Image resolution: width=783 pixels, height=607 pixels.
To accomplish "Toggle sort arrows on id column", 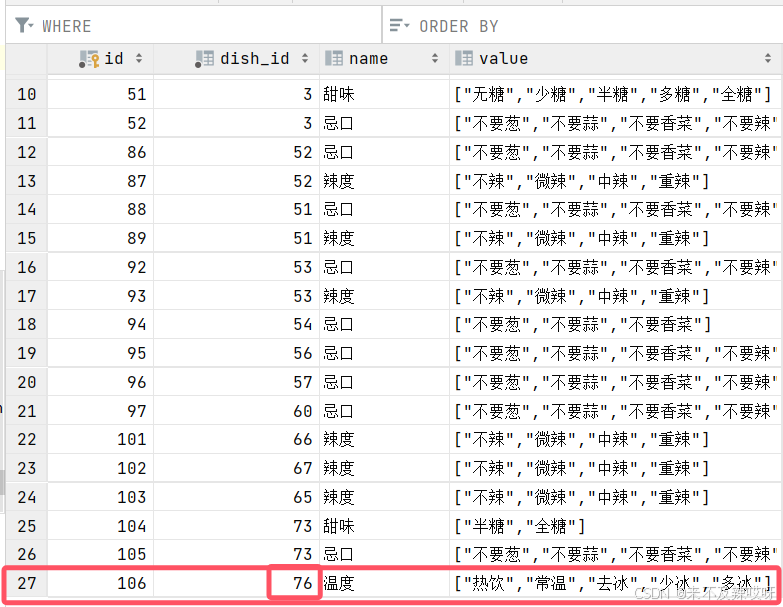I will click(139, 58).
